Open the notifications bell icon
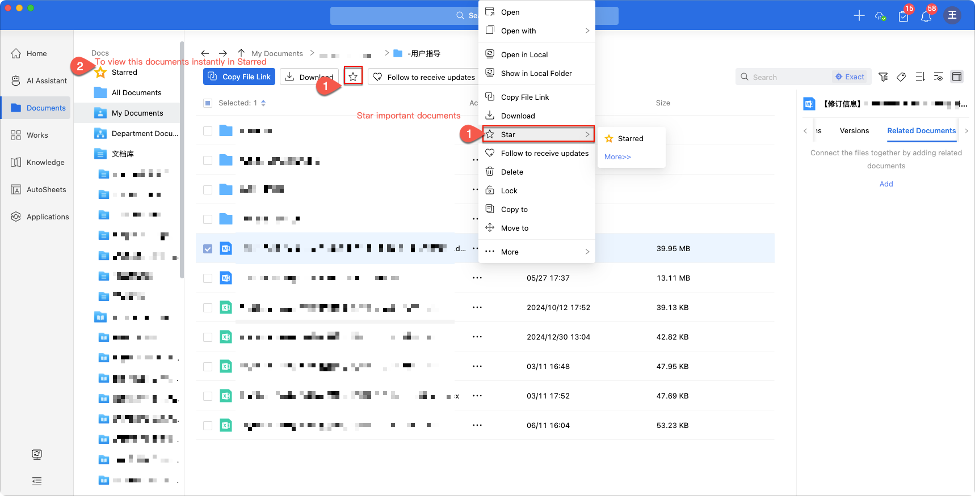The height and width of the screenshot is (496, 976). coord(927,15)
